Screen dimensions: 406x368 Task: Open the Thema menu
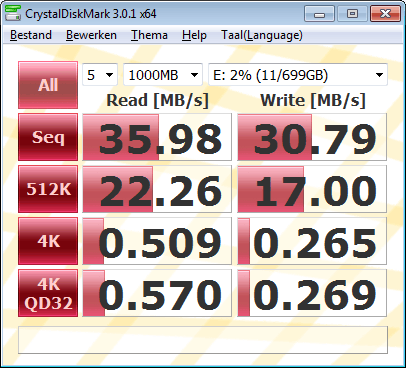pyautogui.click(x=149, y=35)
